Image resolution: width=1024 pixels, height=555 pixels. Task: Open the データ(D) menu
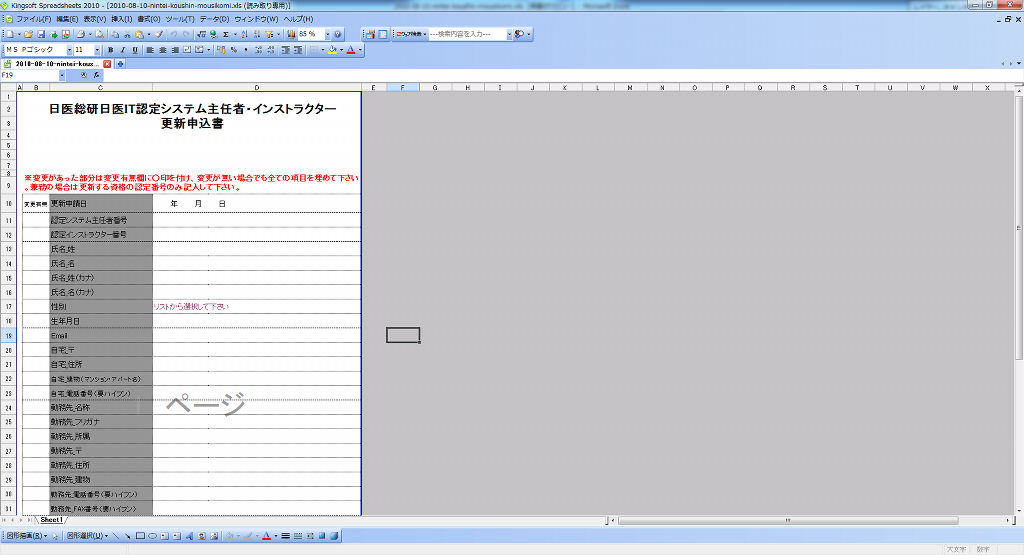click(x=214, y=19)
